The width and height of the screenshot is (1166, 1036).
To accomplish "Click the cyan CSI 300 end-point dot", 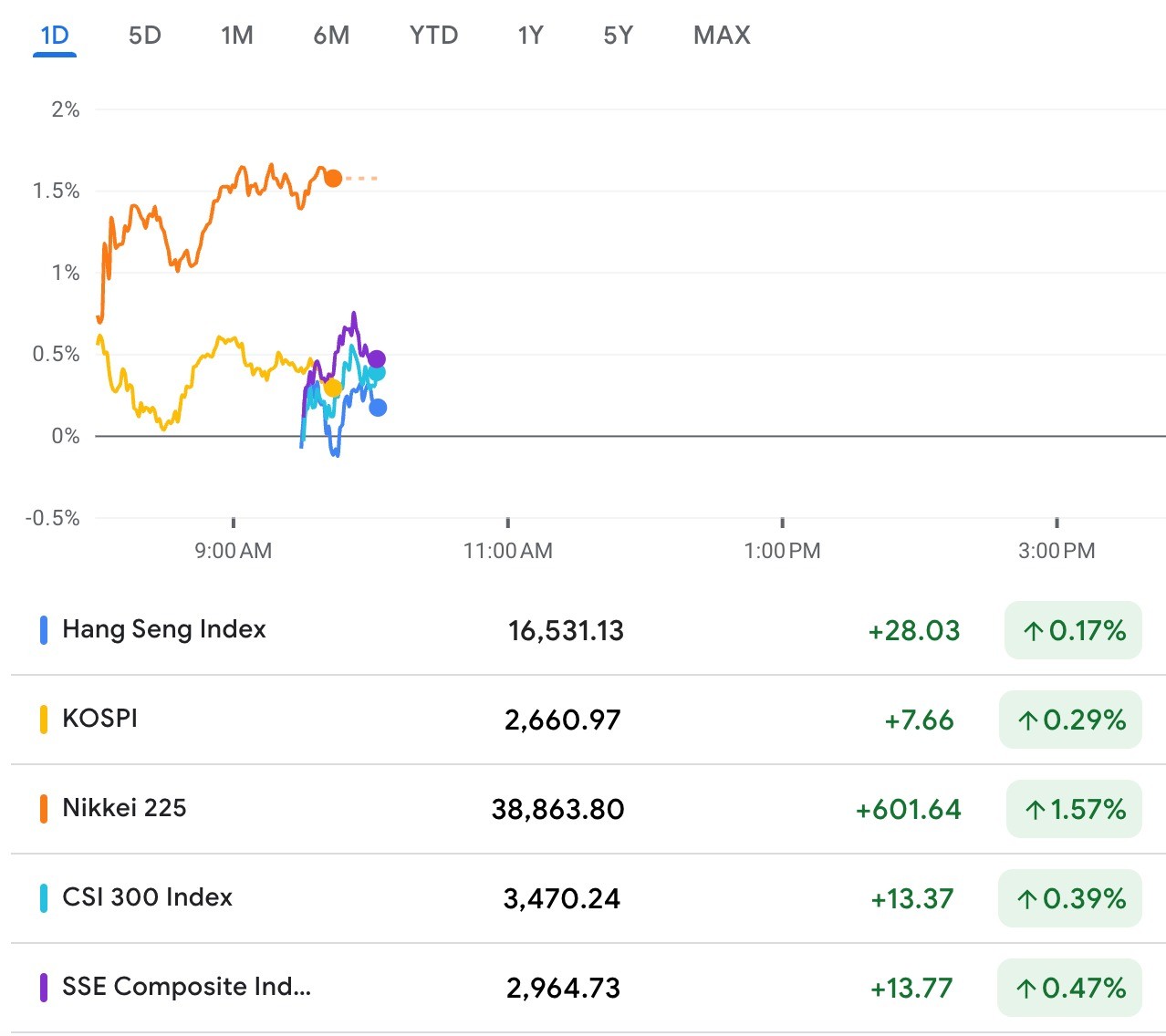I will point(377,372).
